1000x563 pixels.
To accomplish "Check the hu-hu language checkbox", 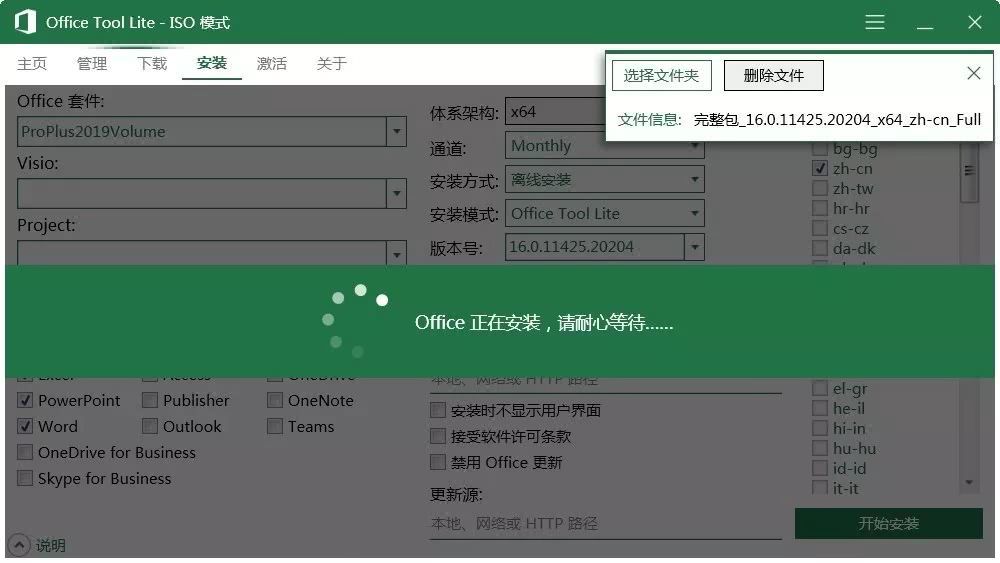I will (x=820, y=448).
